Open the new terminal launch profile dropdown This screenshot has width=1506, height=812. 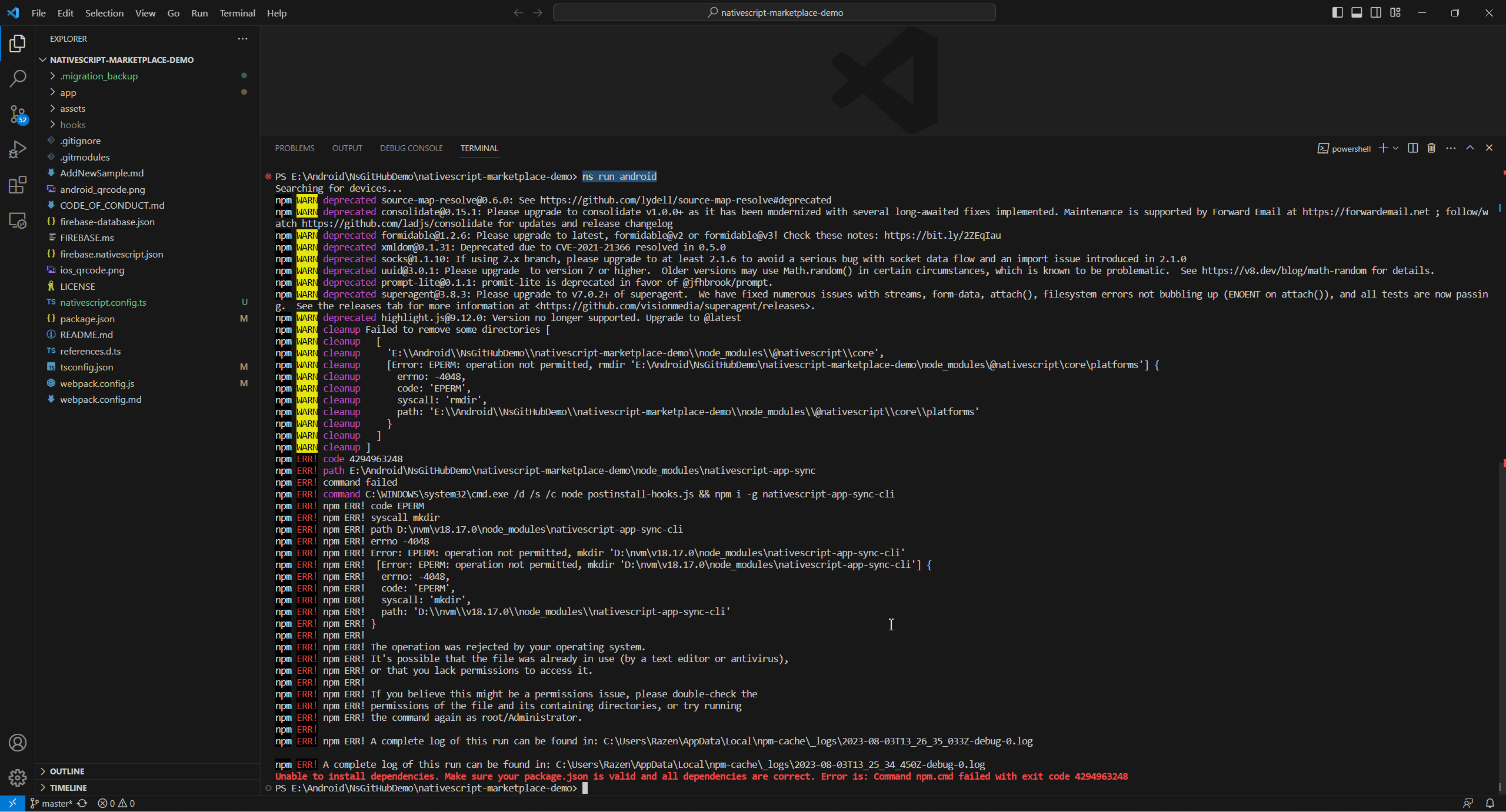(x=1396, y=148)
